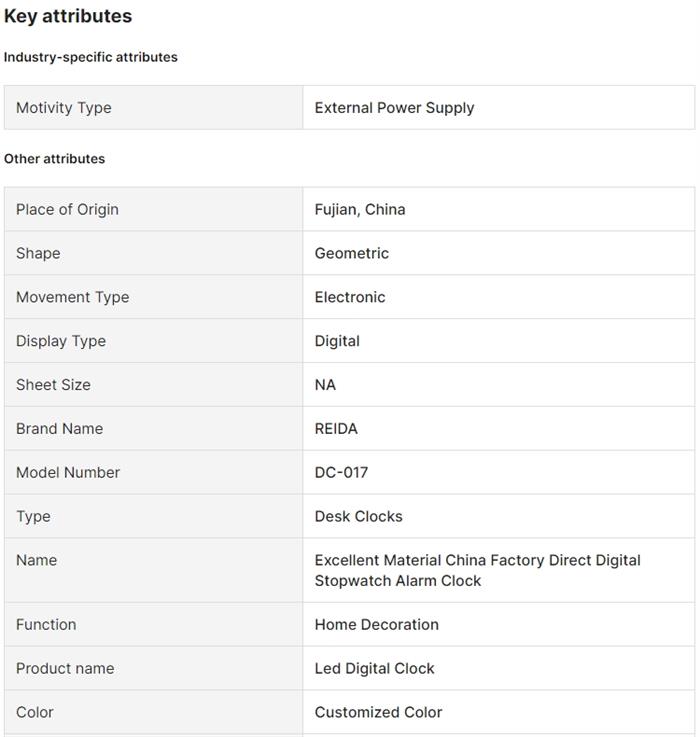Viewport: 700px width, 737px height.
Task: Click the Customized Color value
Action: click(378, 713)
